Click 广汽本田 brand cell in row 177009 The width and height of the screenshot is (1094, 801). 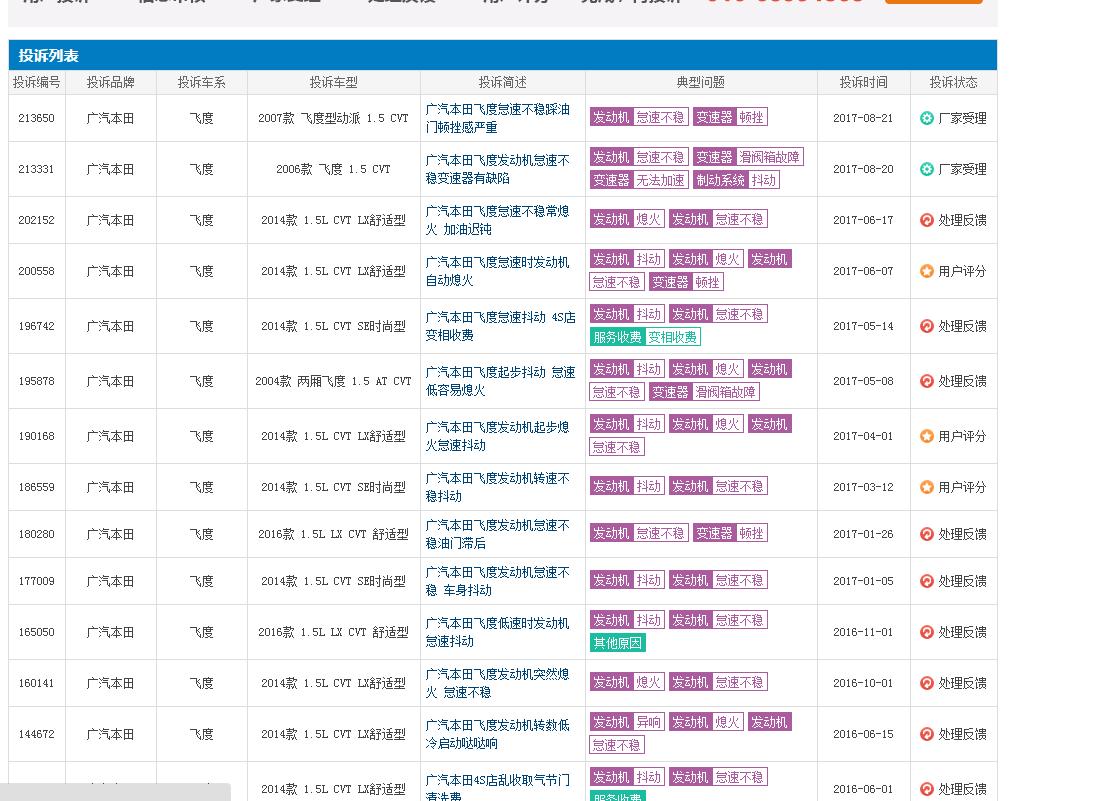point(110,581)
